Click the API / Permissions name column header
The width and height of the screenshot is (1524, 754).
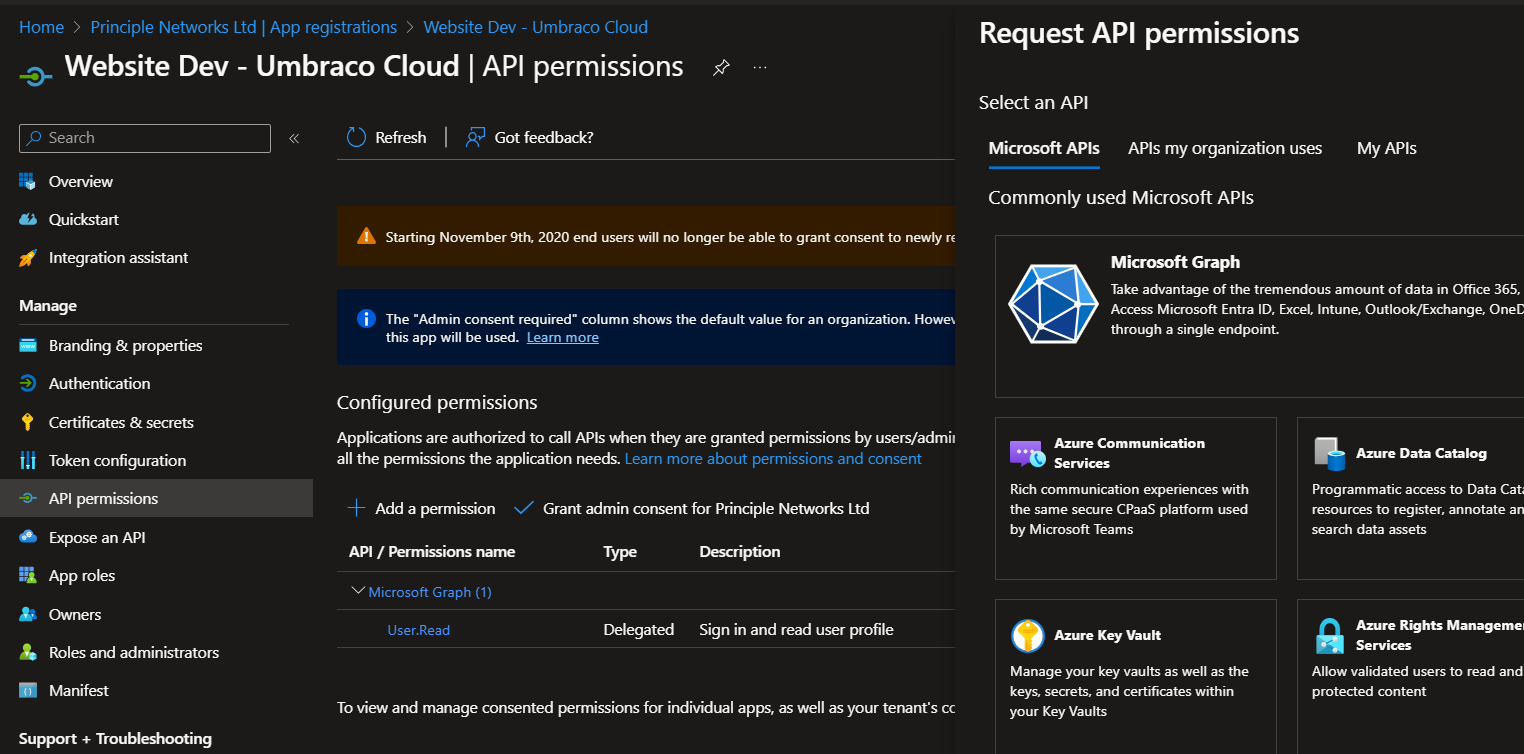click(x=432, y=551)
